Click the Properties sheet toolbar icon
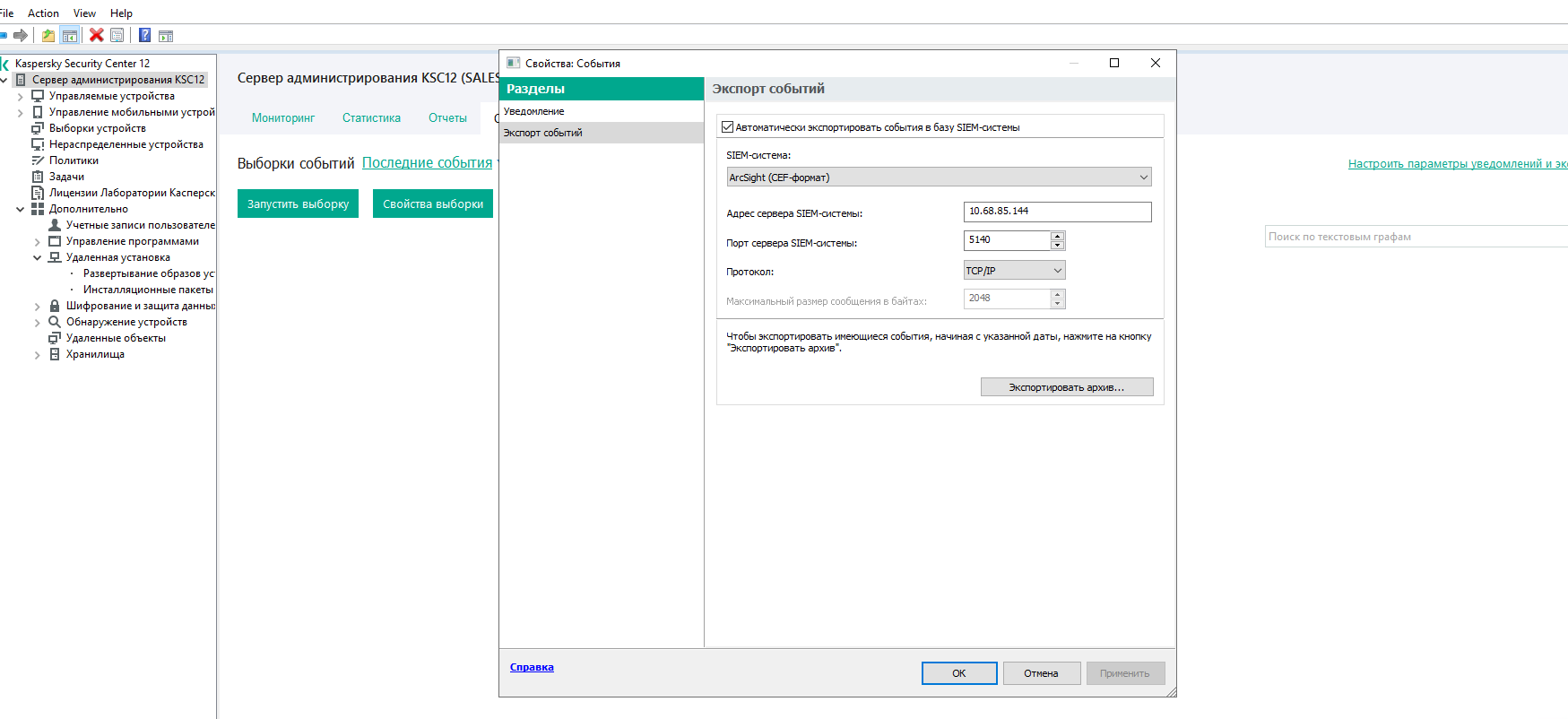 (117, 35)
